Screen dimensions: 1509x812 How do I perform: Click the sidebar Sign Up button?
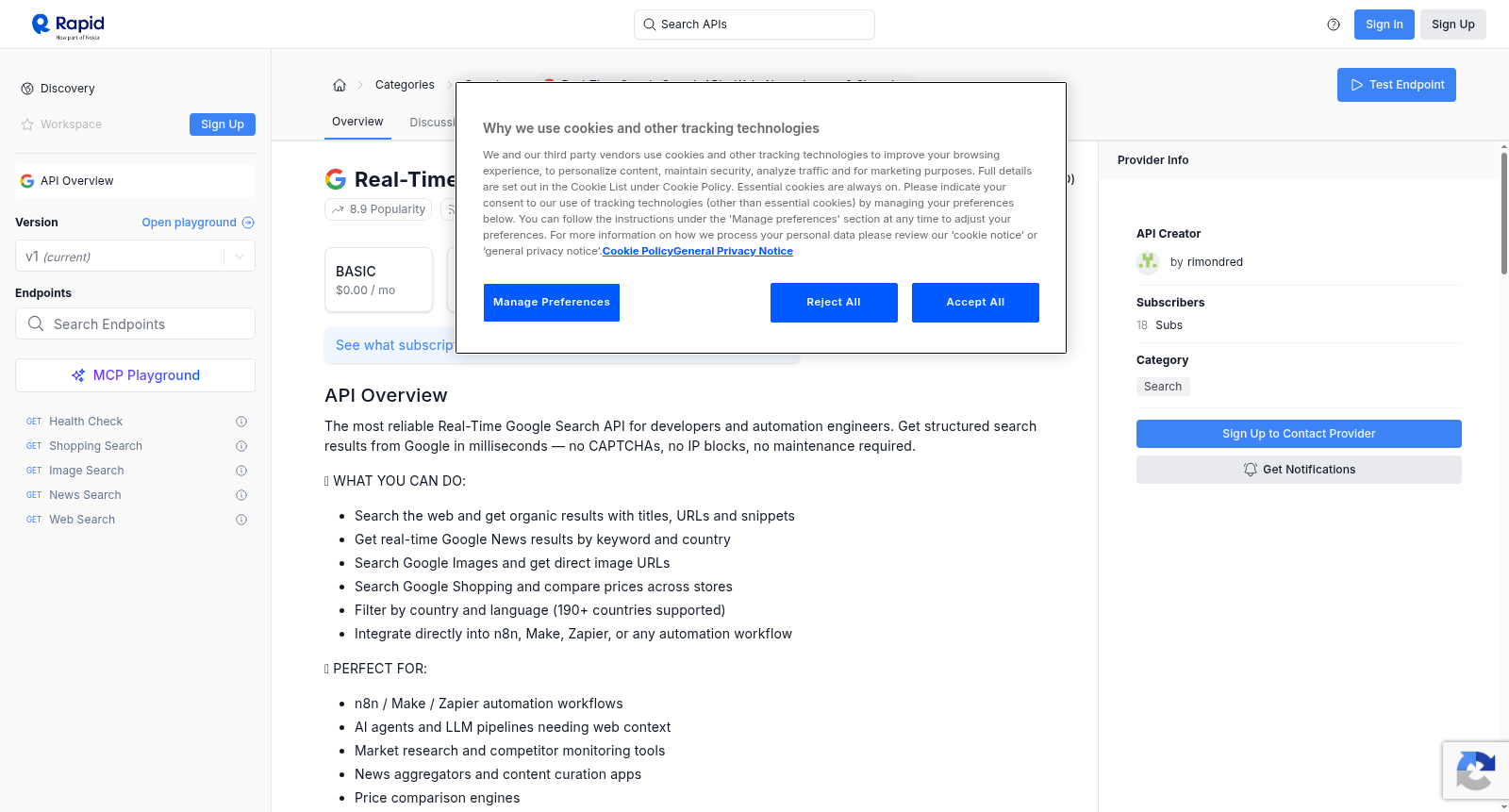tap(223, 124)
